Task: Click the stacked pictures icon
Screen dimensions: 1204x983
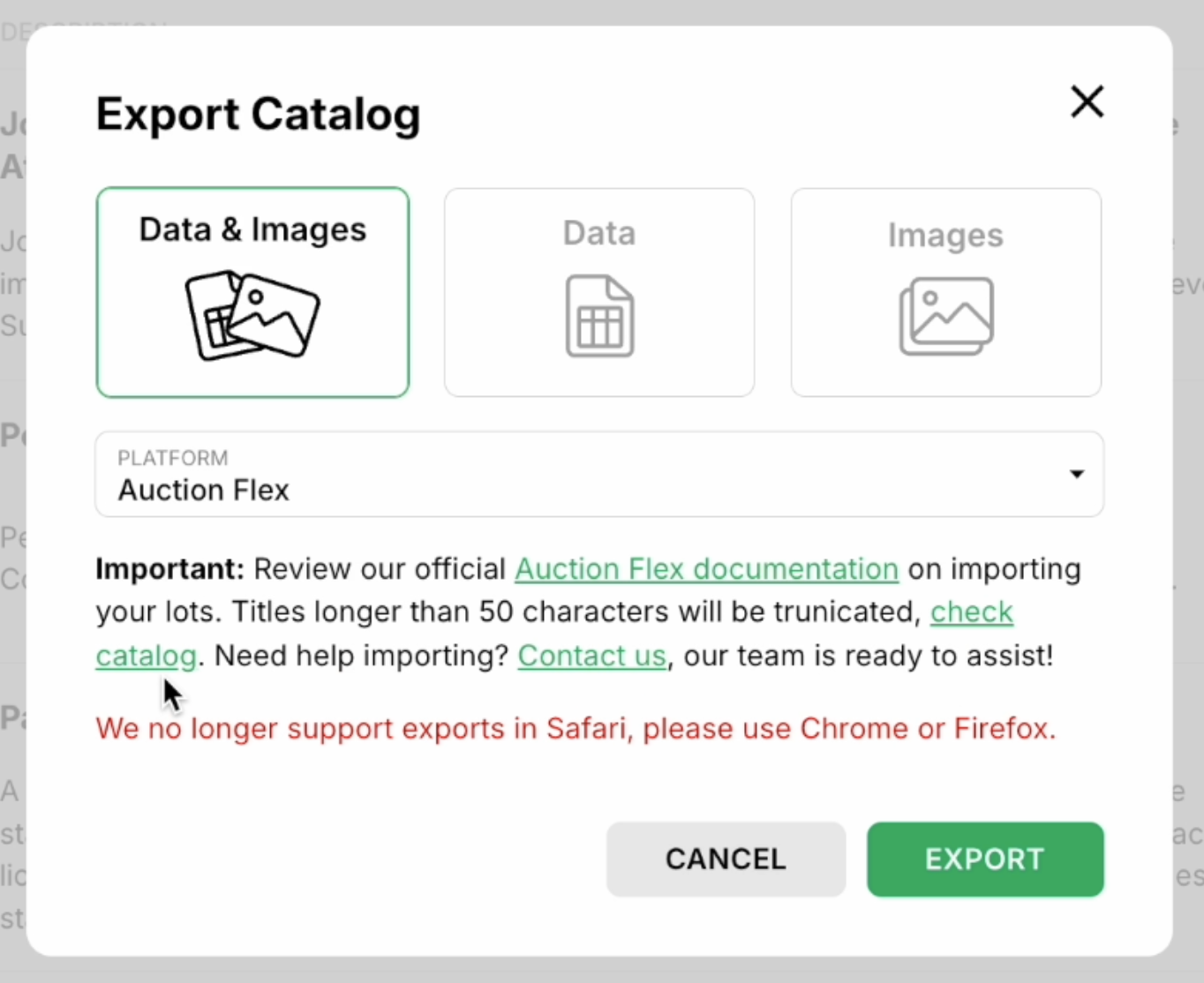Action: click(946, 316)
